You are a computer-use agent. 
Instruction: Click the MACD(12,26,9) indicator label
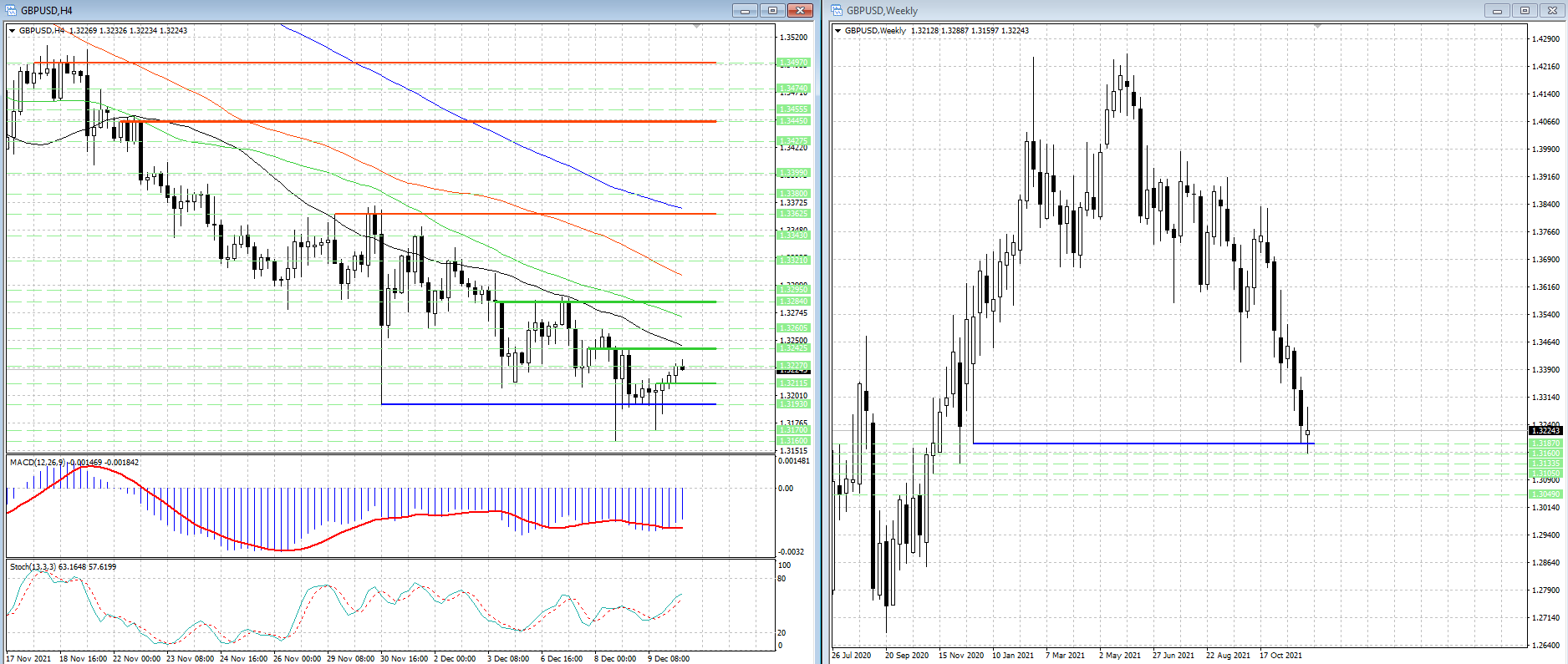(x=38, y=462)
